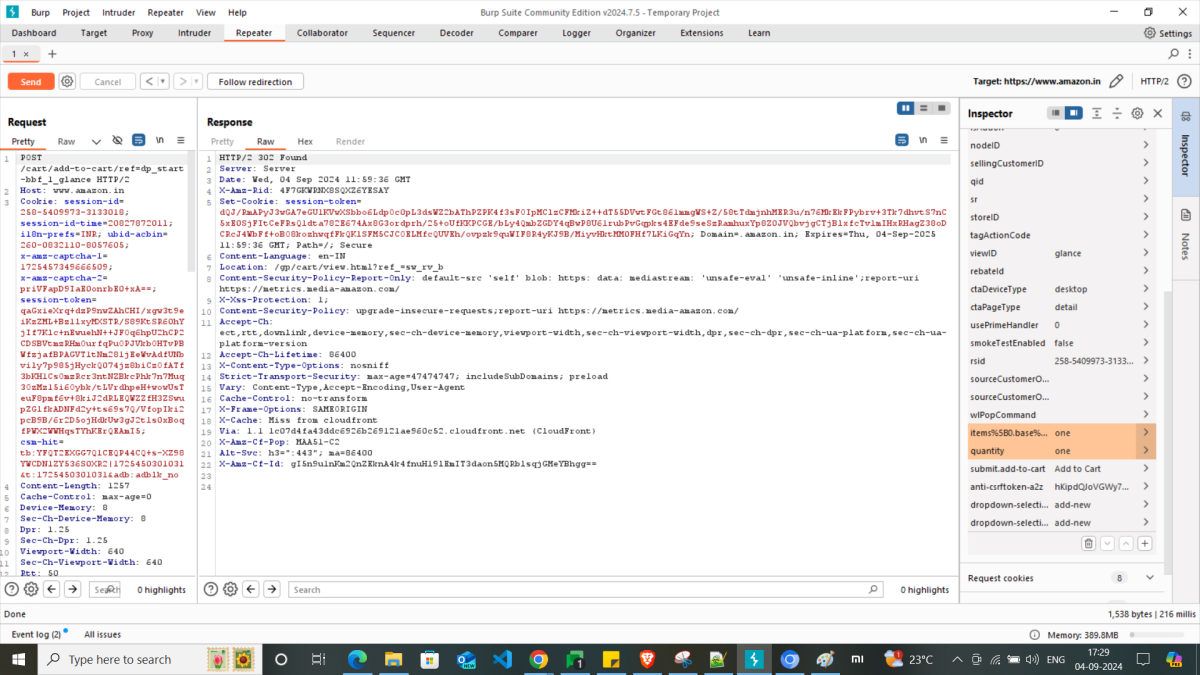This screenshot has width=1200, height=675.
Task: Delete selected Inspector parameter trash icon
Action: (x=1089, y=543)
